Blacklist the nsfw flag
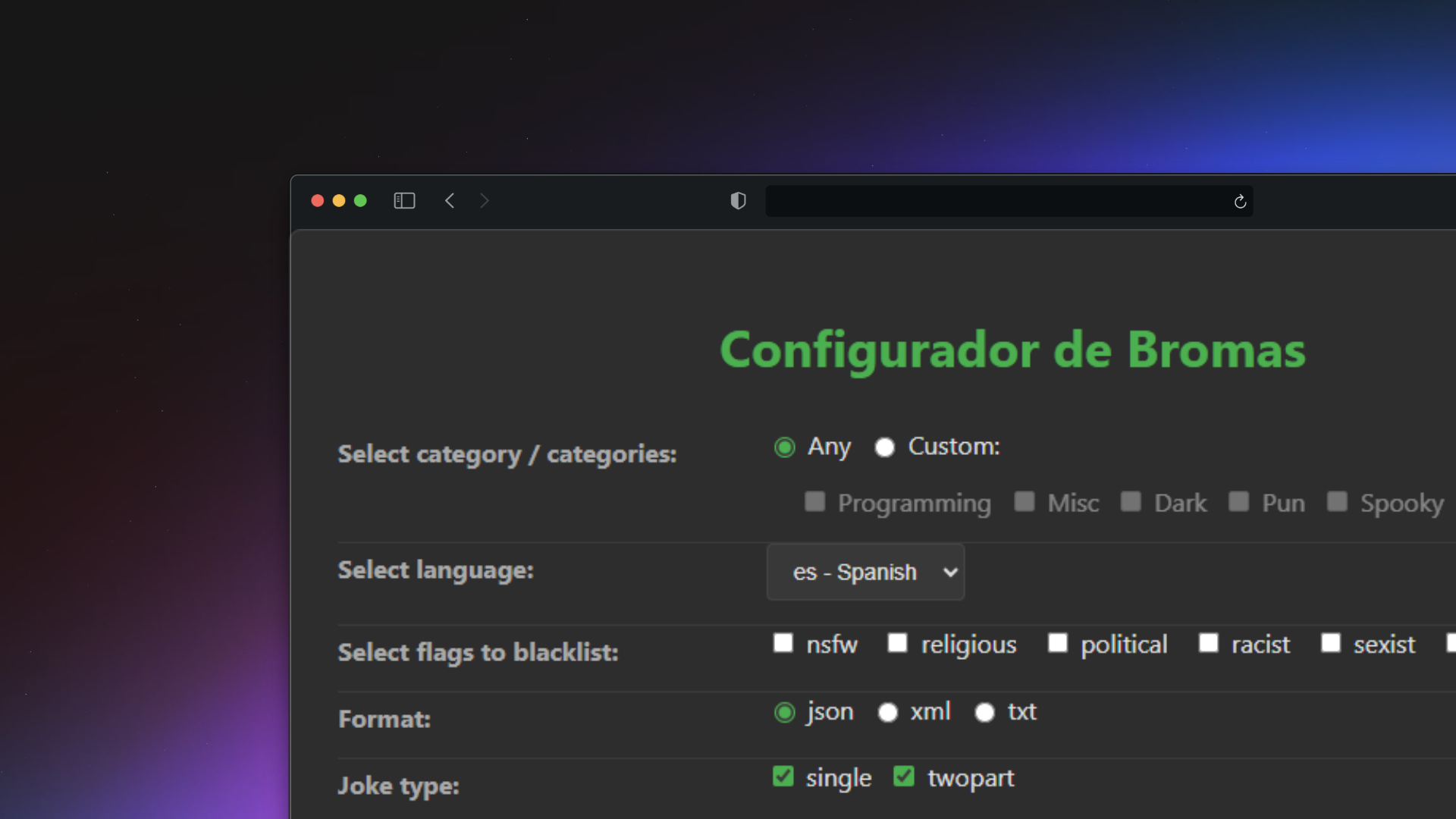 click(783, 644)
